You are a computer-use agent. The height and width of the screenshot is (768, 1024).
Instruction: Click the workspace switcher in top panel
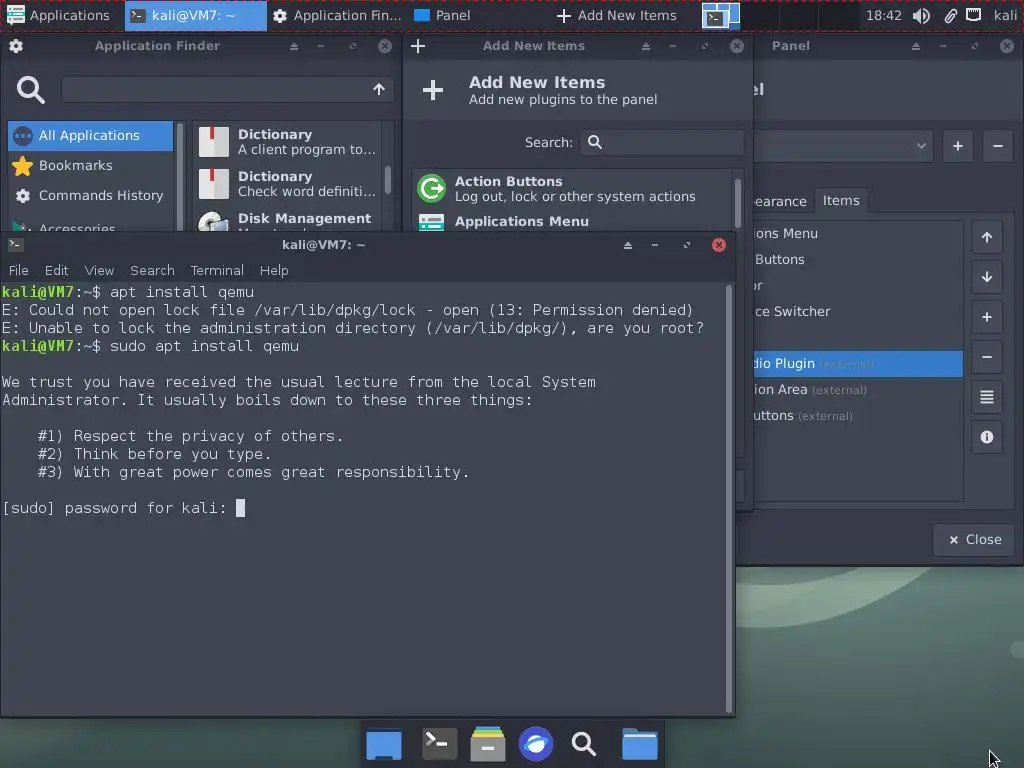point(721,16)
